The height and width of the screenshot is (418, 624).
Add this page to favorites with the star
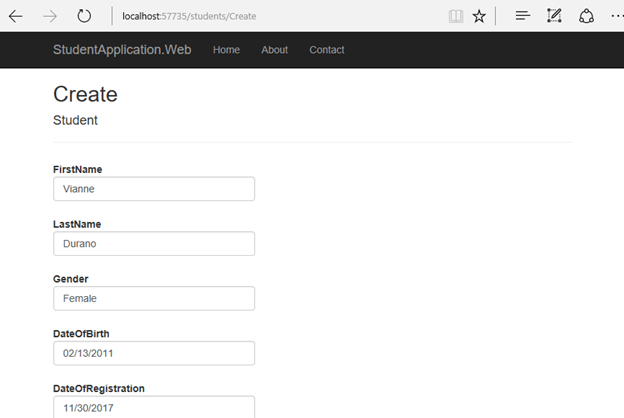479,16
